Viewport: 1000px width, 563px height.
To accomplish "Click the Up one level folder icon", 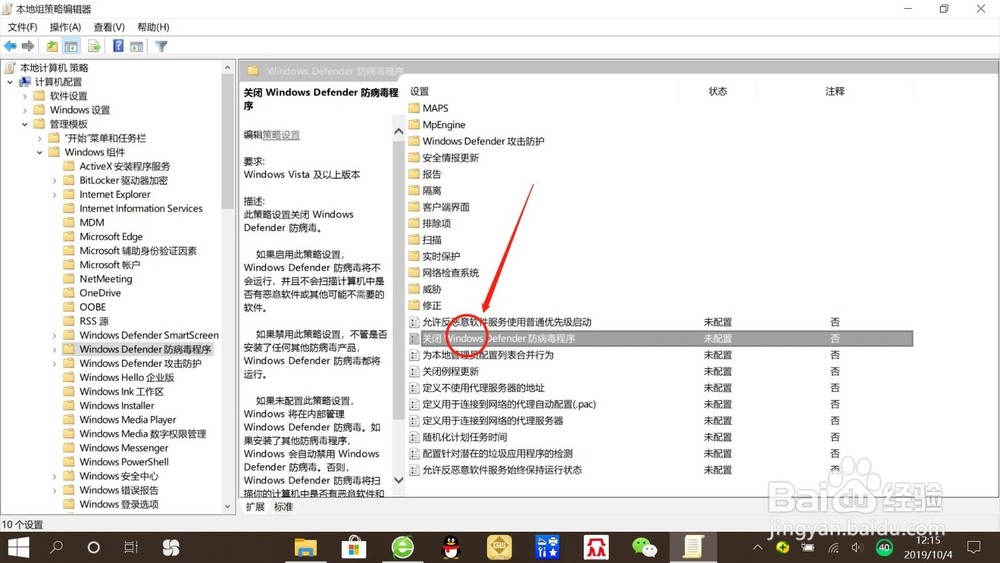I will tap(52, 46).
